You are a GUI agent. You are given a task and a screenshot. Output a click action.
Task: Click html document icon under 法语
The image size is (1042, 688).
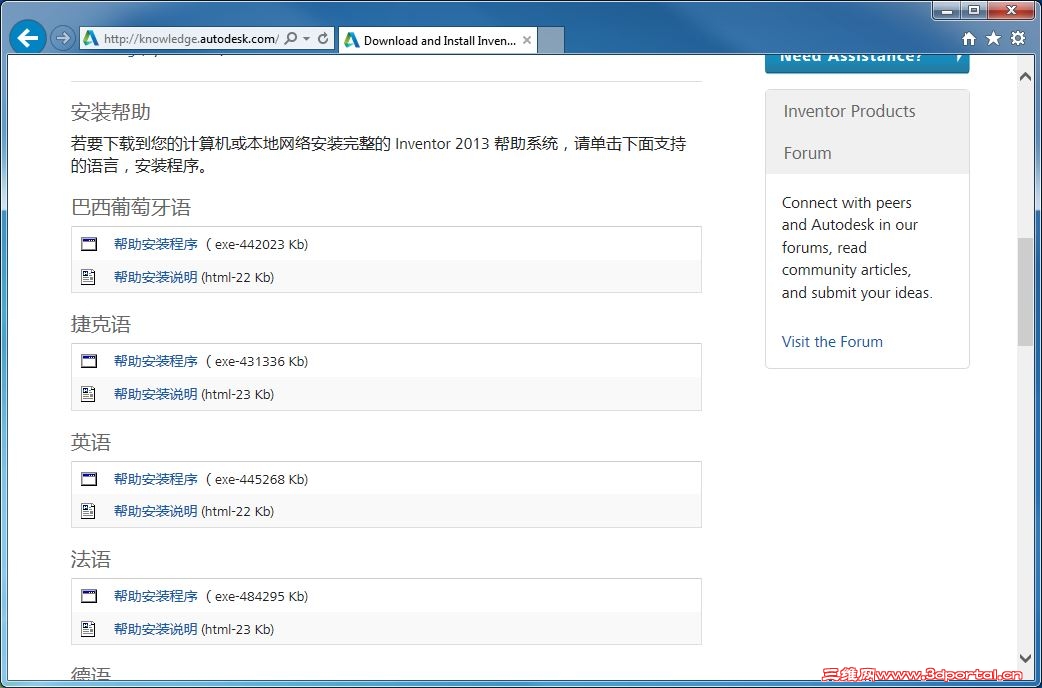88,629
